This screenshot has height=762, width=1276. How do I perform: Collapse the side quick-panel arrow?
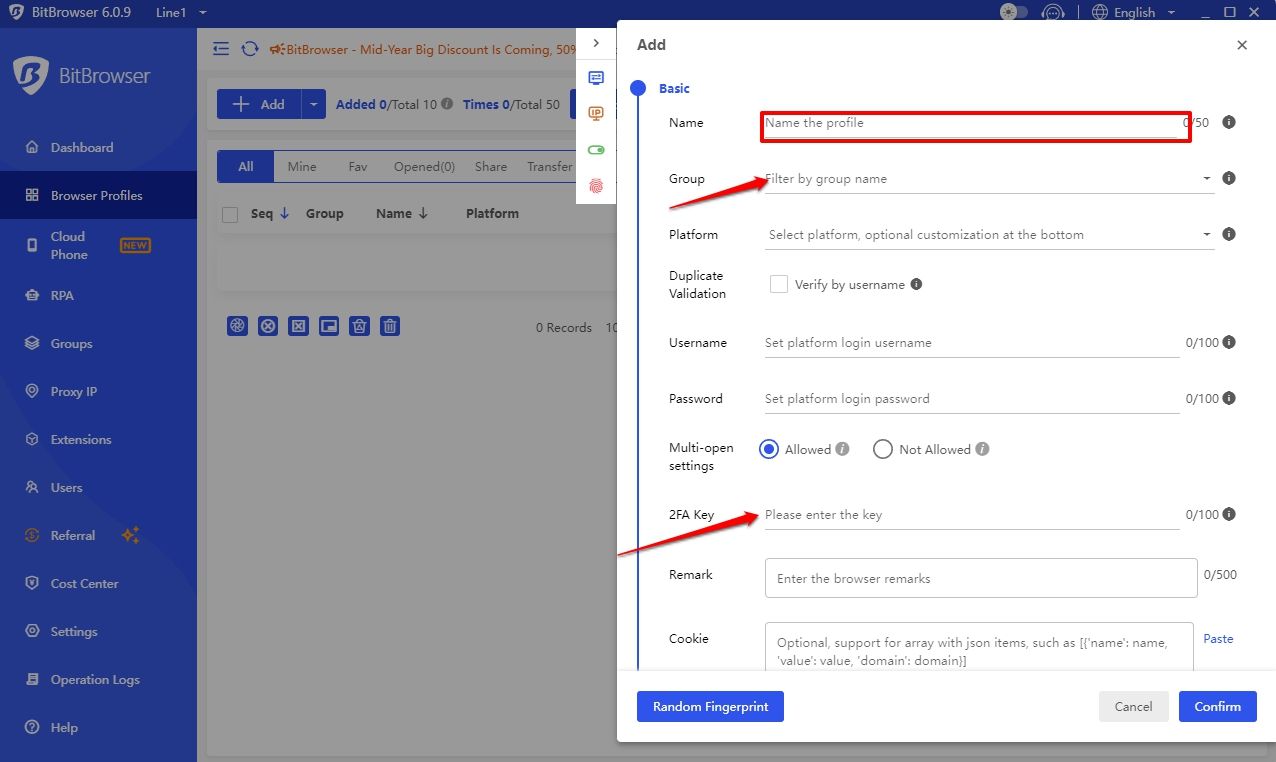click(x=596, y=43)
